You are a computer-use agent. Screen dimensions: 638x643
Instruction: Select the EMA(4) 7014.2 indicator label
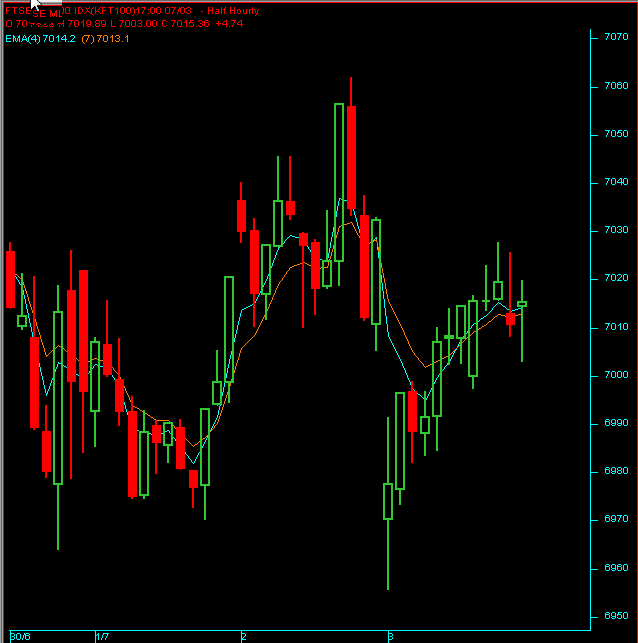coord(40,39)
